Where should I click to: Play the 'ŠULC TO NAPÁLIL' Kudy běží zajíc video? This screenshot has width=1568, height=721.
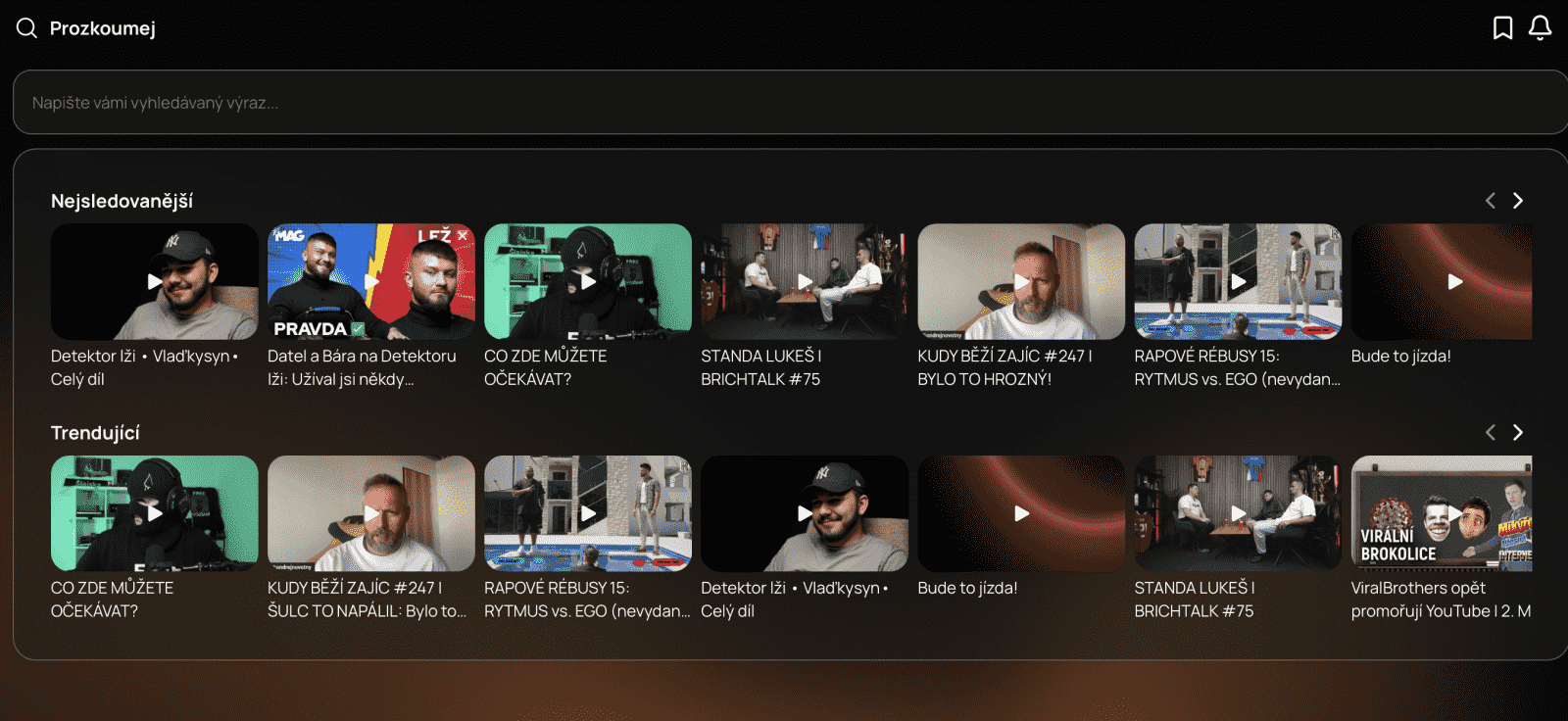[x=371, y=513]
